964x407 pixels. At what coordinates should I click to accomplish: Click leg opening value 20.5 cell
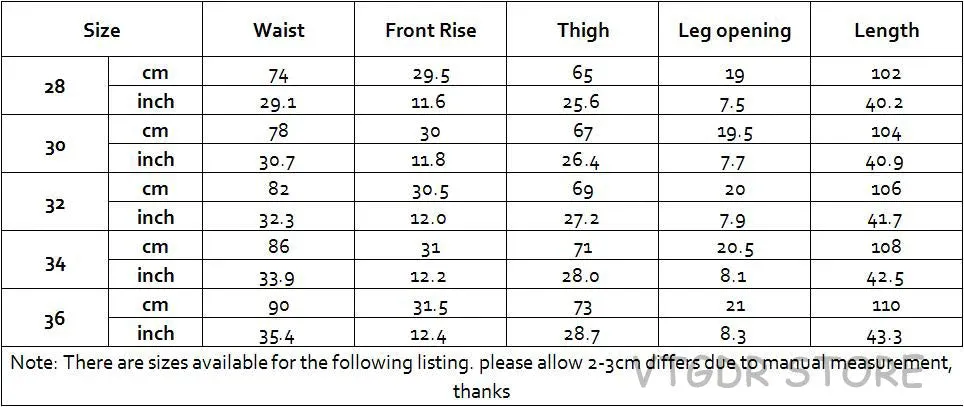[x=734, y=245]
